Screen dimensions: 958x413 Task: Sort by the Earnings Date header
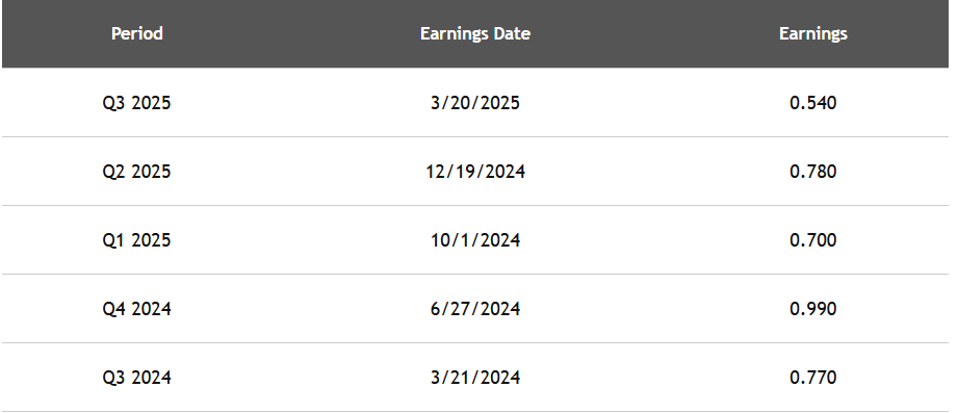click(475, 34)
